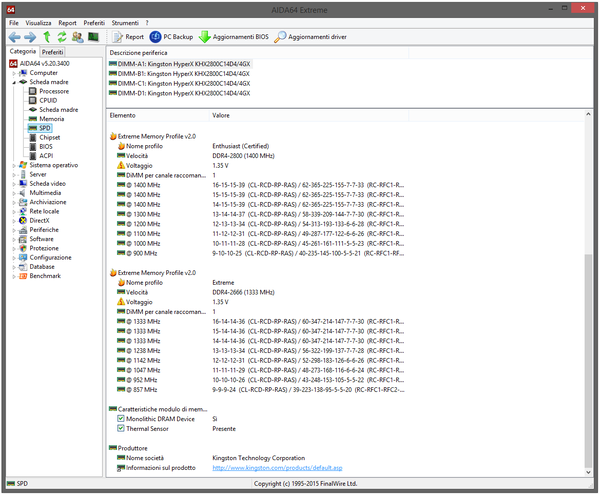Expand the Scheda video node
600x495 pixels.
click(14, 184)
